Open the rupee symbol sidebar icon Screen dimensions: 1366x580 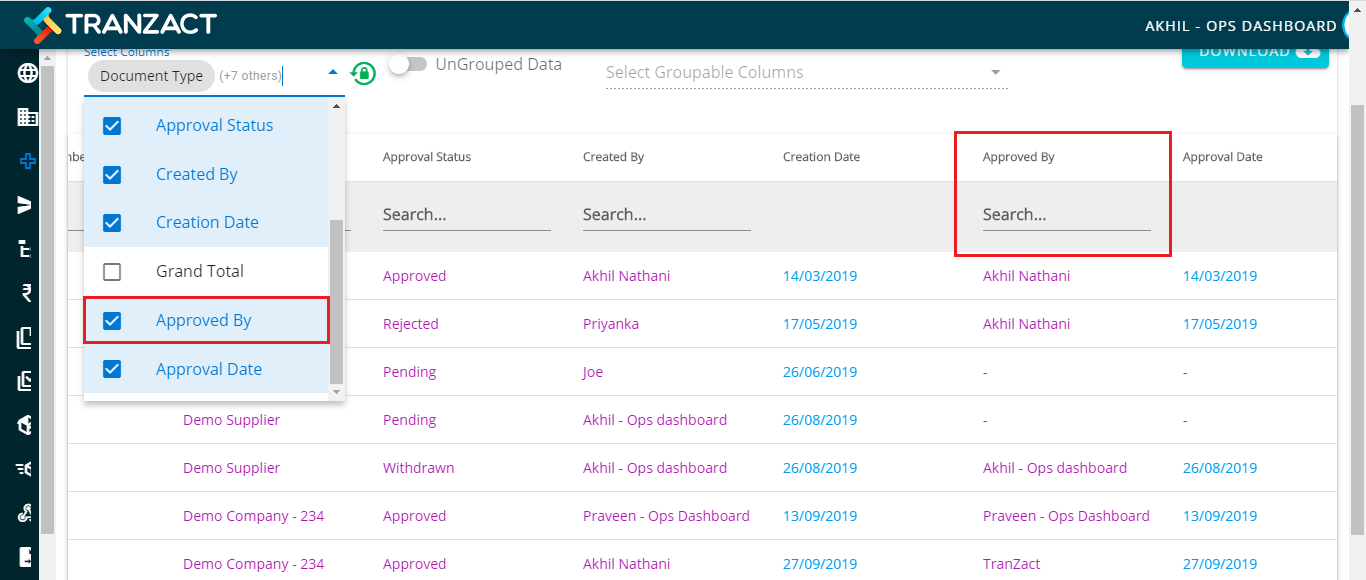[27, 293]
